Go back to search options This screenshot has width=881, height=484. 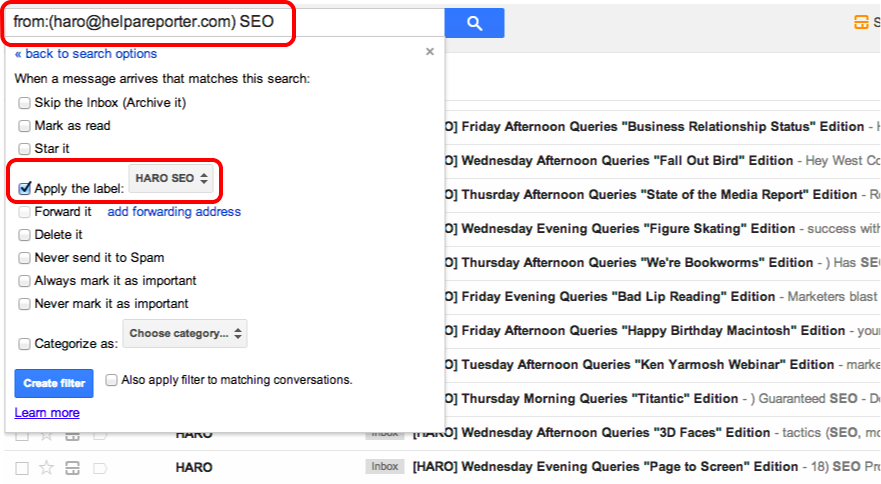86,54
